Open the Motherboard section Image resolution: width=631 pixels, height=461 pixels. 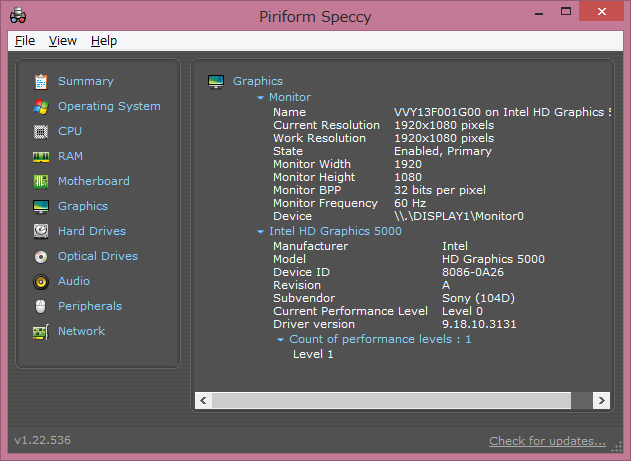click(x=94, y=181)
